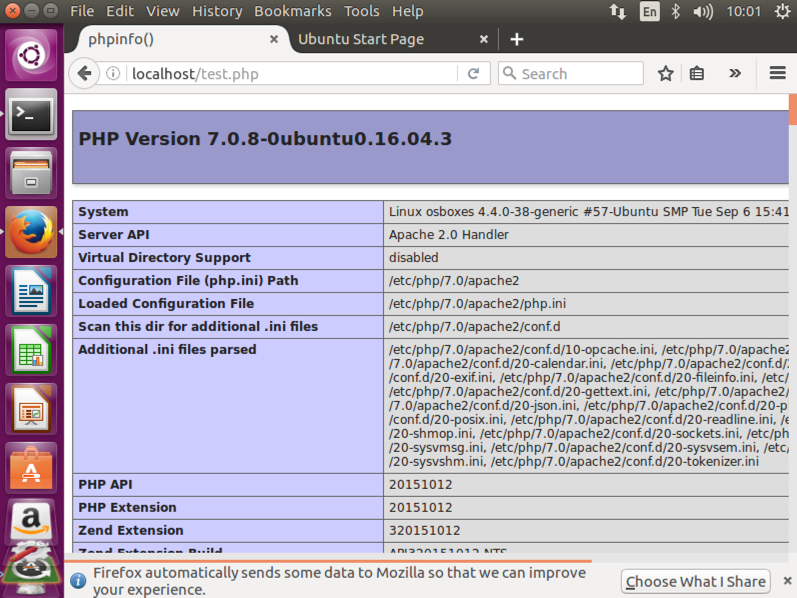Click the Linux osboxes system value
The height and width of the screenshot is (598, 797).
589,212
